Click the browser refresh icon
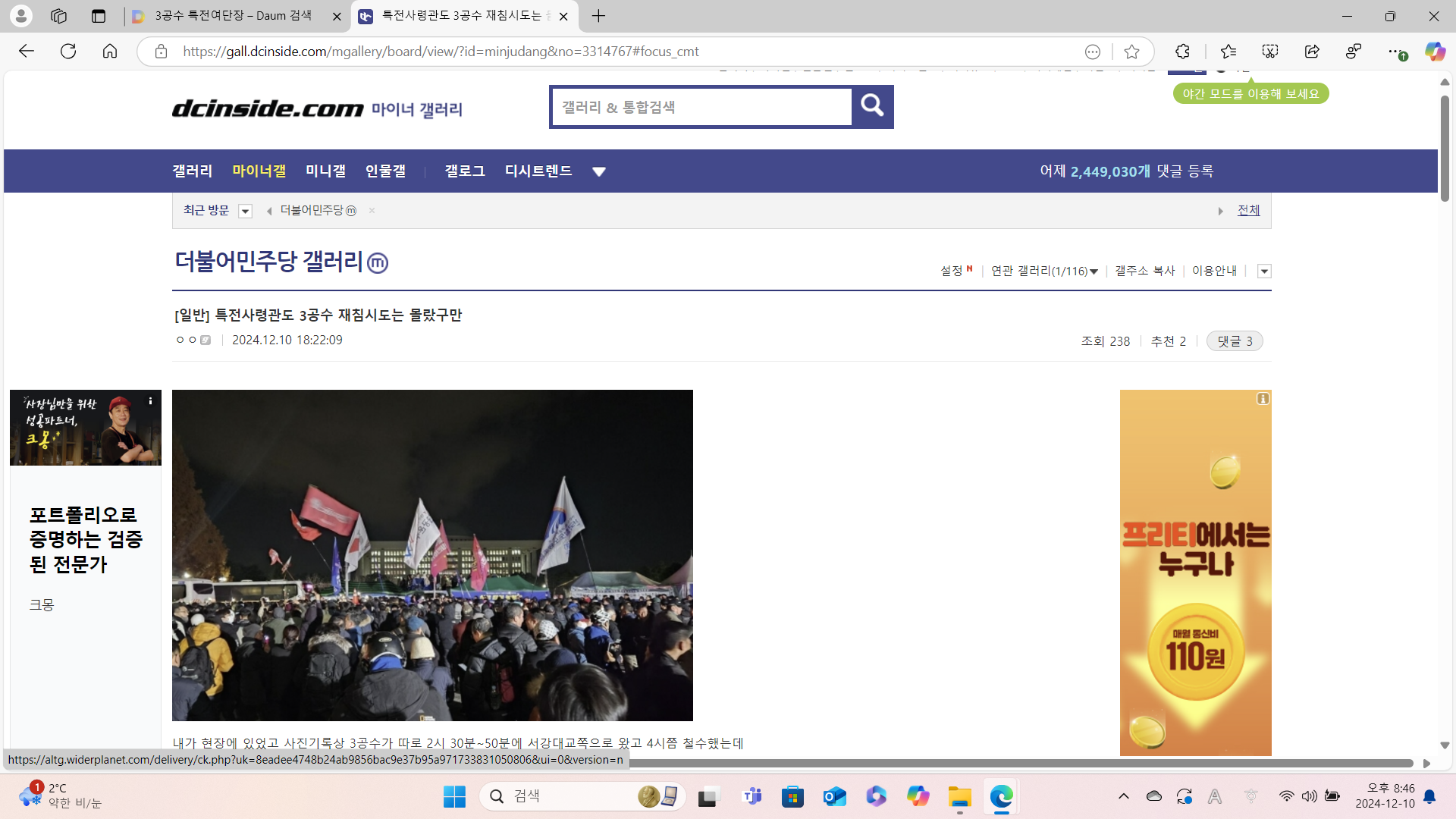Image resolution: width=1456 pixels, height=819 pixels. pyautogui.click(x=68, y=52)
